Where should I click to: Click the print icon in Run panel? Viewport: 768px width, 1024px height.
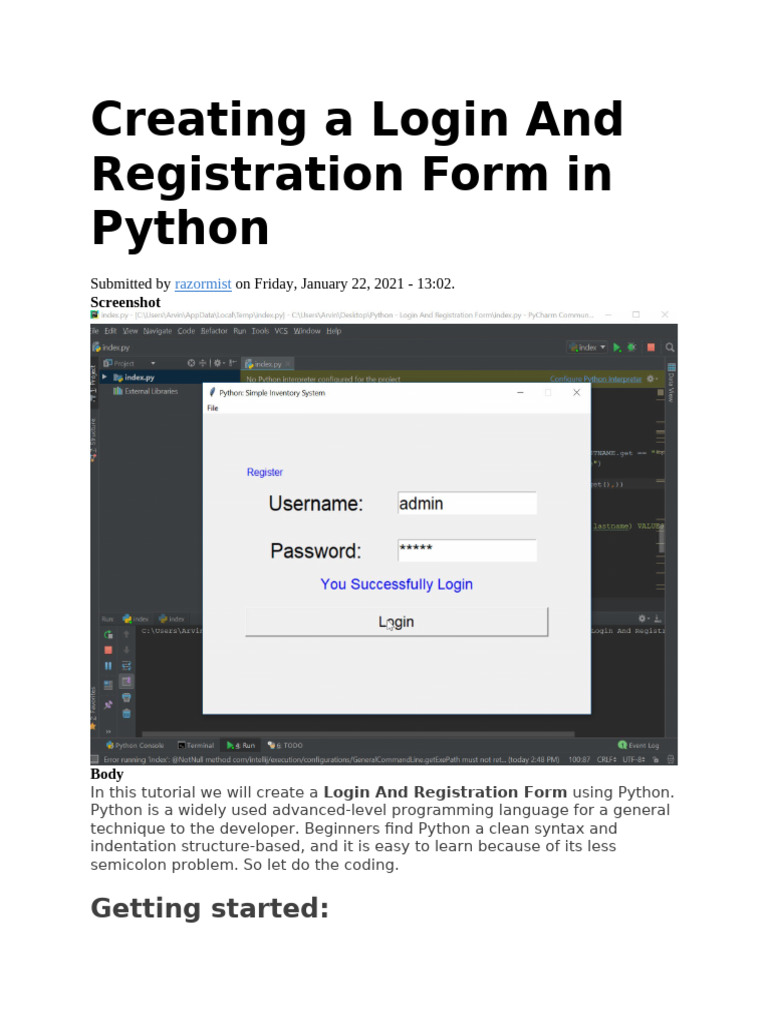pyautogui.click(x=127, y=698)
